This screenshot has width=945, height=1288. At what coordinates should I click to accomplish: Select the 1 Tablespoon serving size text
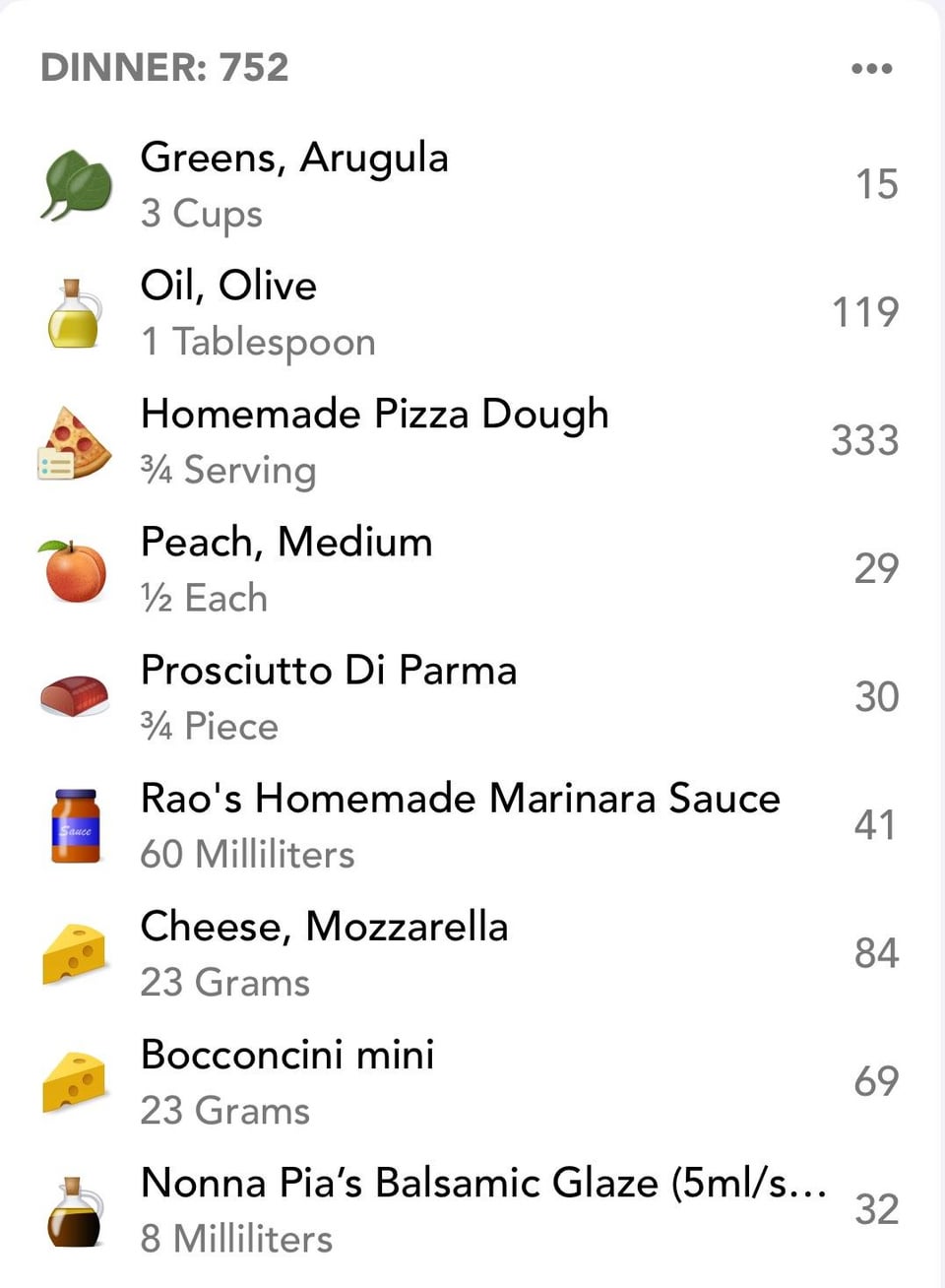tap(258, 343)
